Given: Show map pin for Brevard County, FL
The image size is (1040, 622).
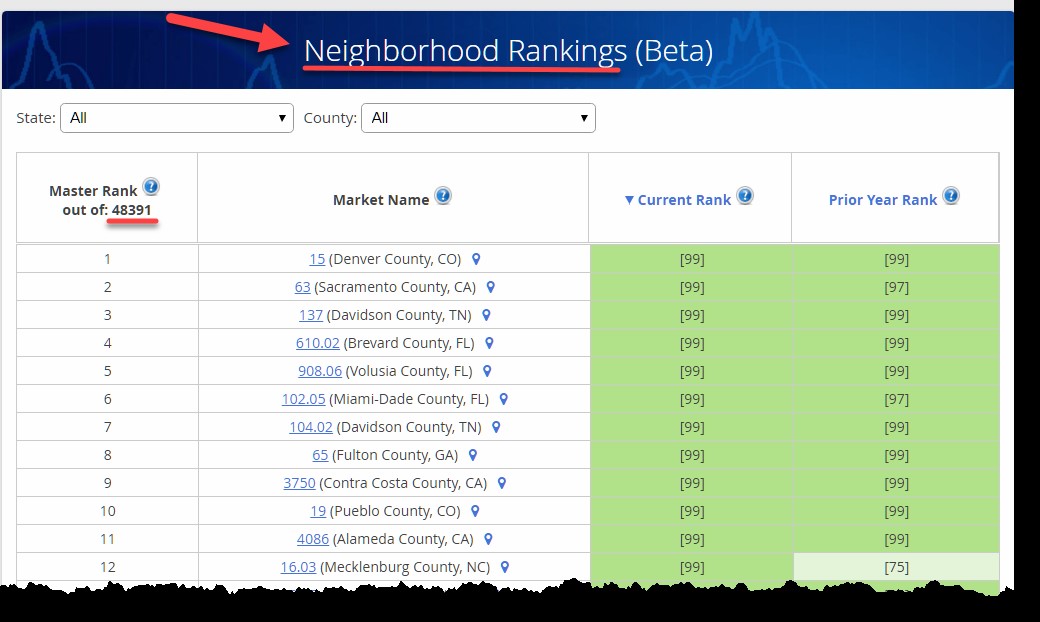Looking at the screenshot, I should tap(489, 343).
